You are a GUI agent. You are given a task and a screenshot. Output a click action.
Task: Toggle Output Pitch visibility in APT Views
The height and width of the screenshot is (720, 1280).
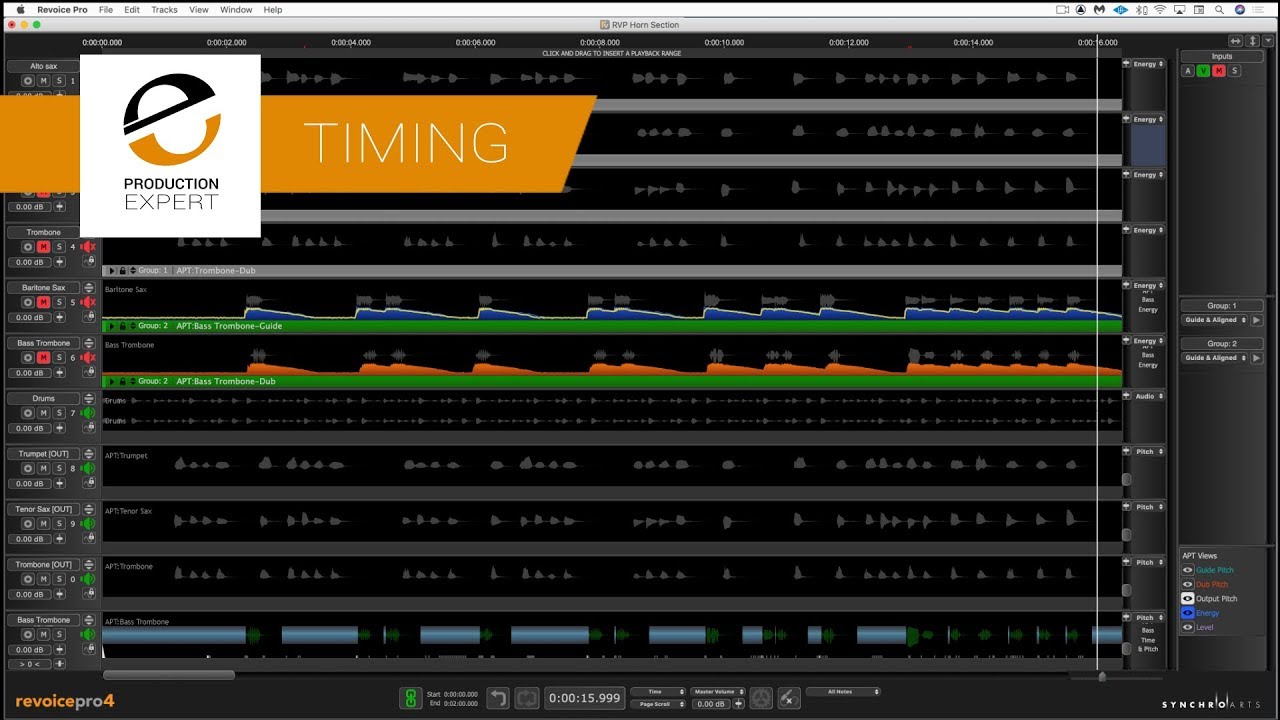1188,598
